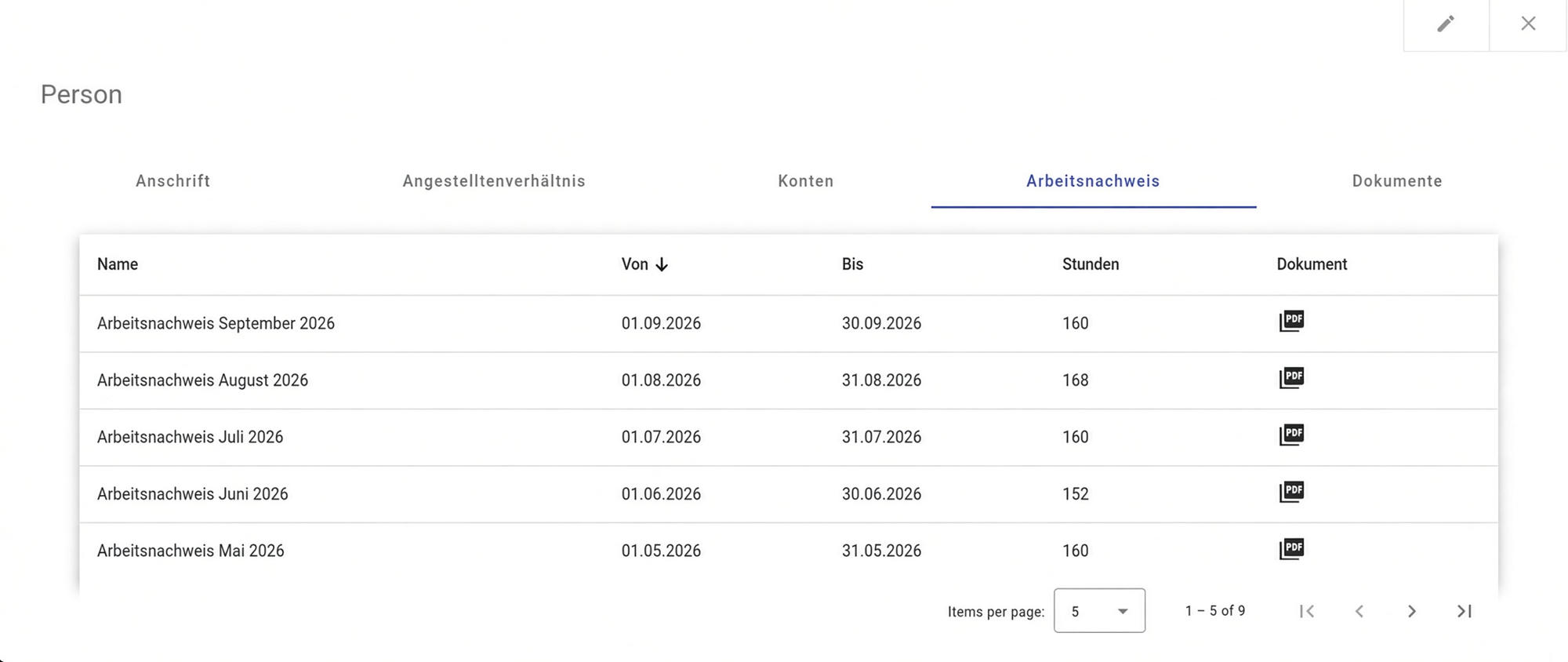The width and height of the screenshot is (1568, 662).
Task: Sort table by Stunden column header
Action: click(x=1091, y=264)
